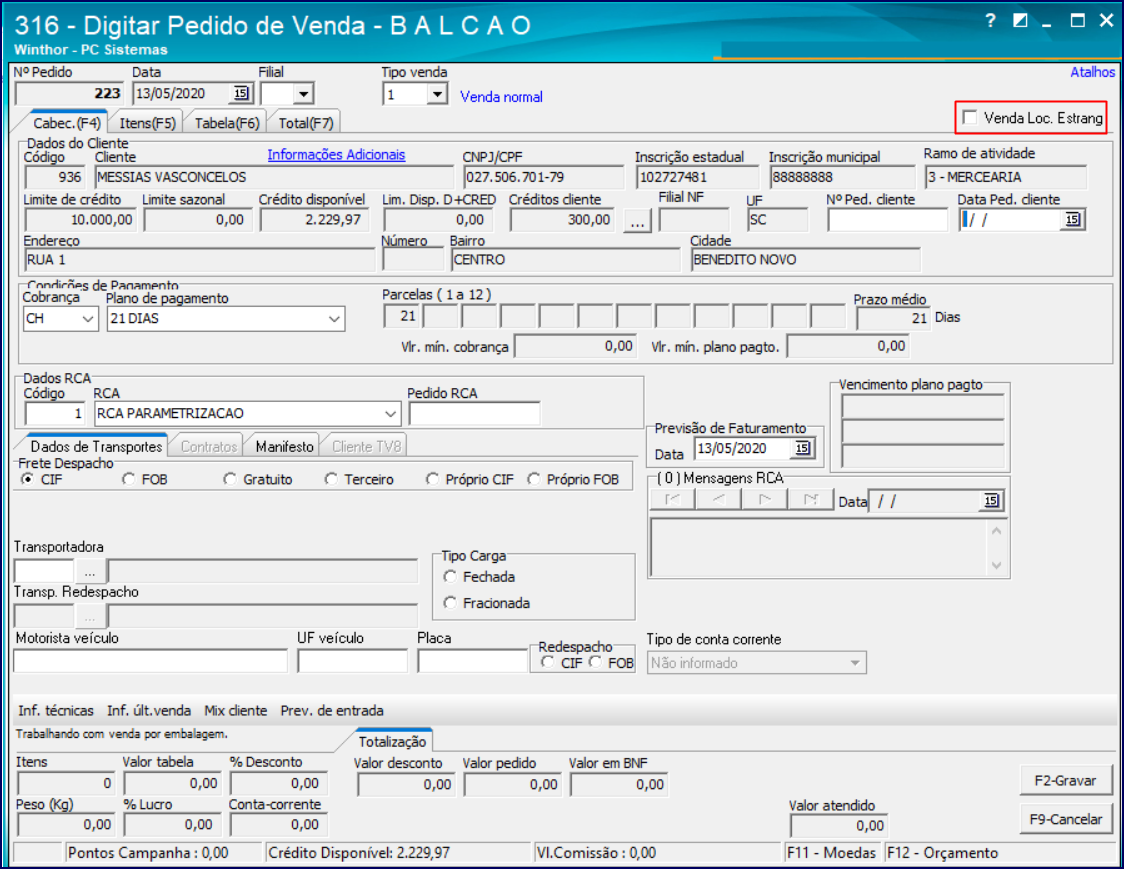Switch to the Itens(F5) tab
Image resolution: width=1124 pixels, height=869 pixels.
click(148, 123)
